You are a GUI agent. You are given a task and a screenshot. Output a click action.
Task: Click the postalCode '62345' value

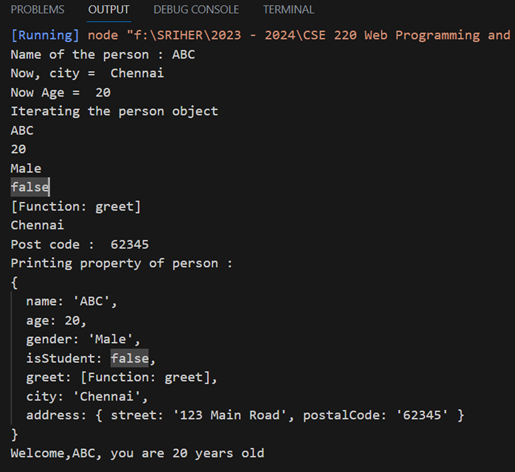point(422,415)
